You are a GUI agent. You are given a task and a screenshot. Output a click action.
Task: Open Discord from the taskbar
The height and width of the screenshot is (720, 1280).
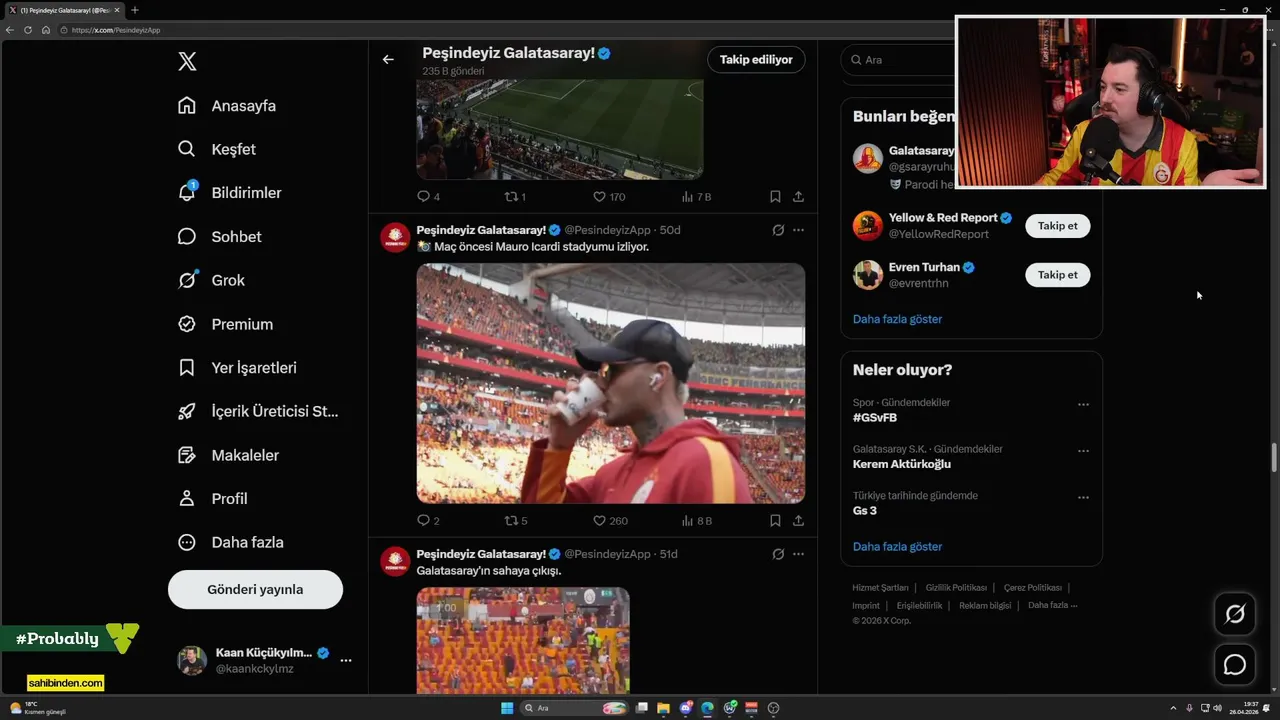tap(686, 708)
